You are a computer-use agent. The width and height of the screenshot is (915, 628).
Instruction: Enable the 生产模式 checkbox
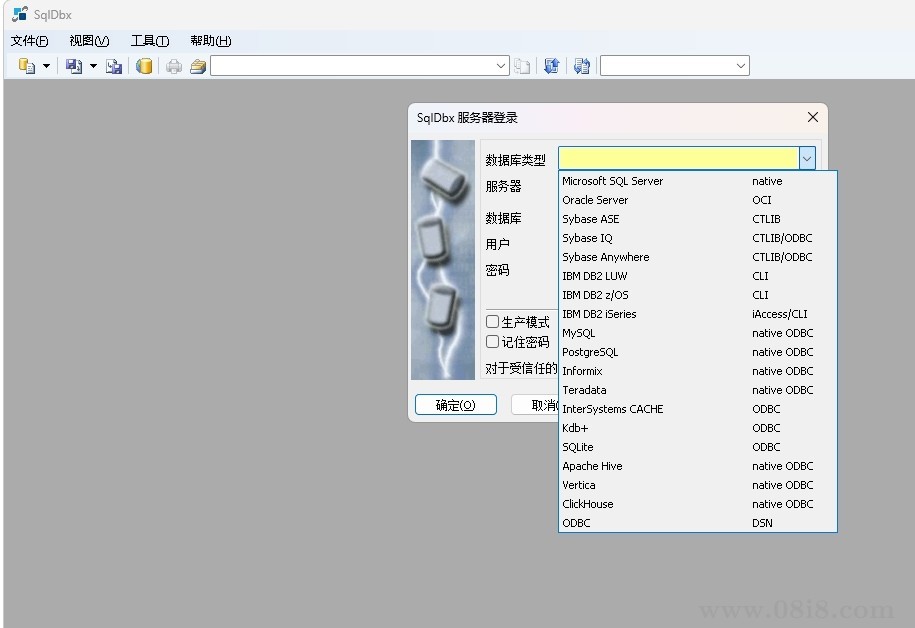point(492,321)
